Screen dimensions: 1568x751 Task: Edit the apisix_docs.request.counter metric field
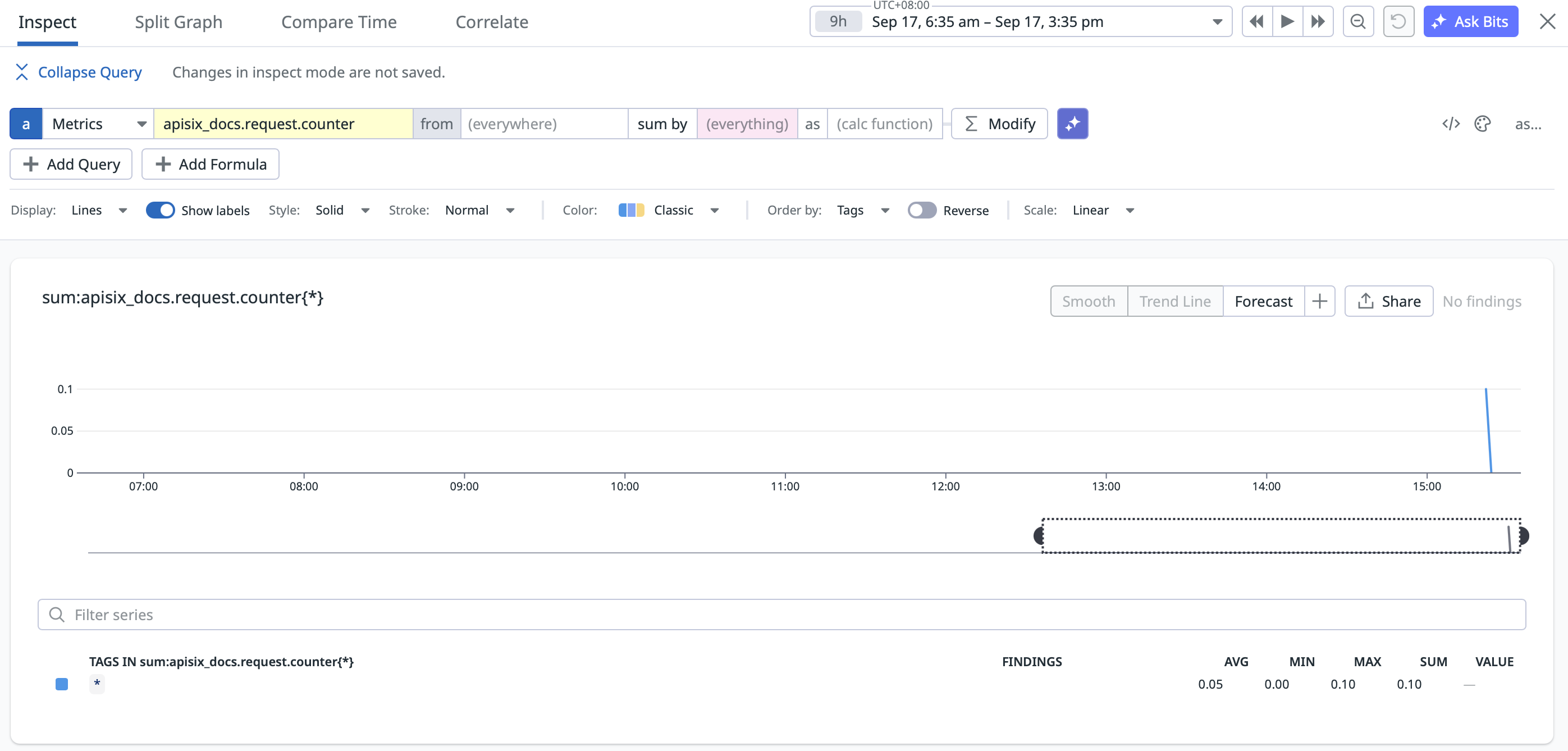pos(283,124)
